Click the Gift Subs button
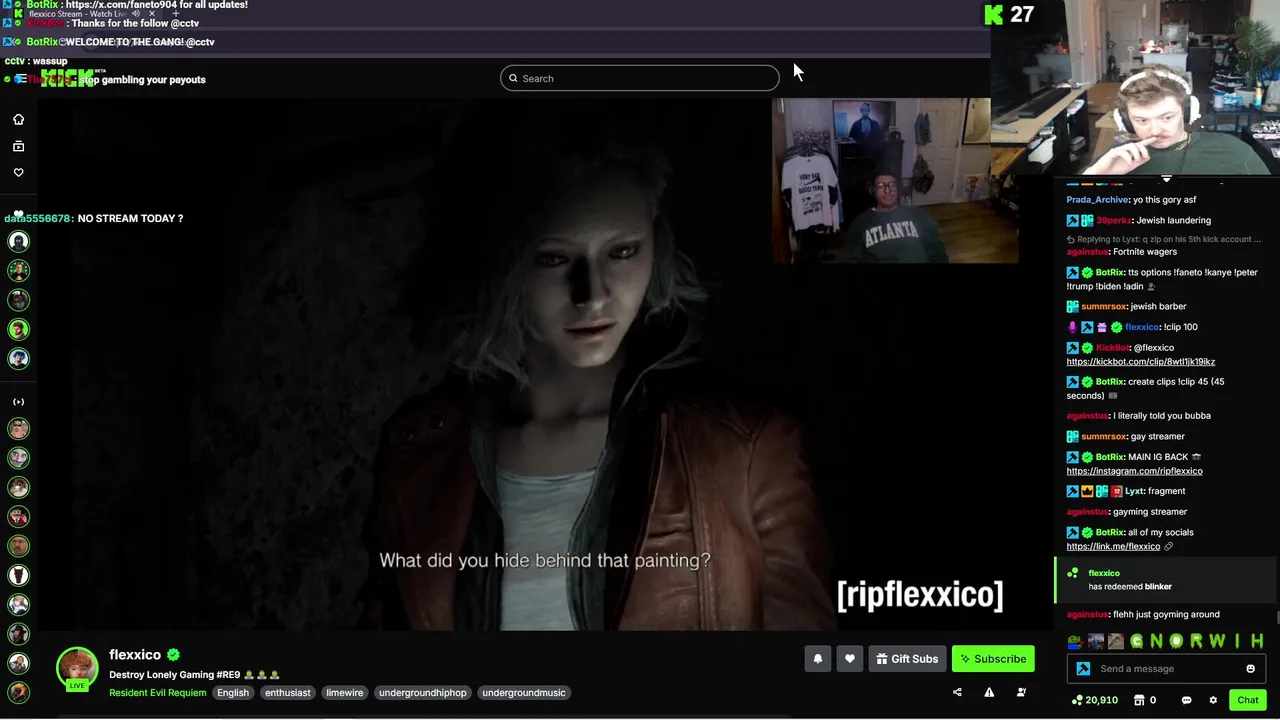This screenshot has width=1280, height=720. (x=907, y=659)
